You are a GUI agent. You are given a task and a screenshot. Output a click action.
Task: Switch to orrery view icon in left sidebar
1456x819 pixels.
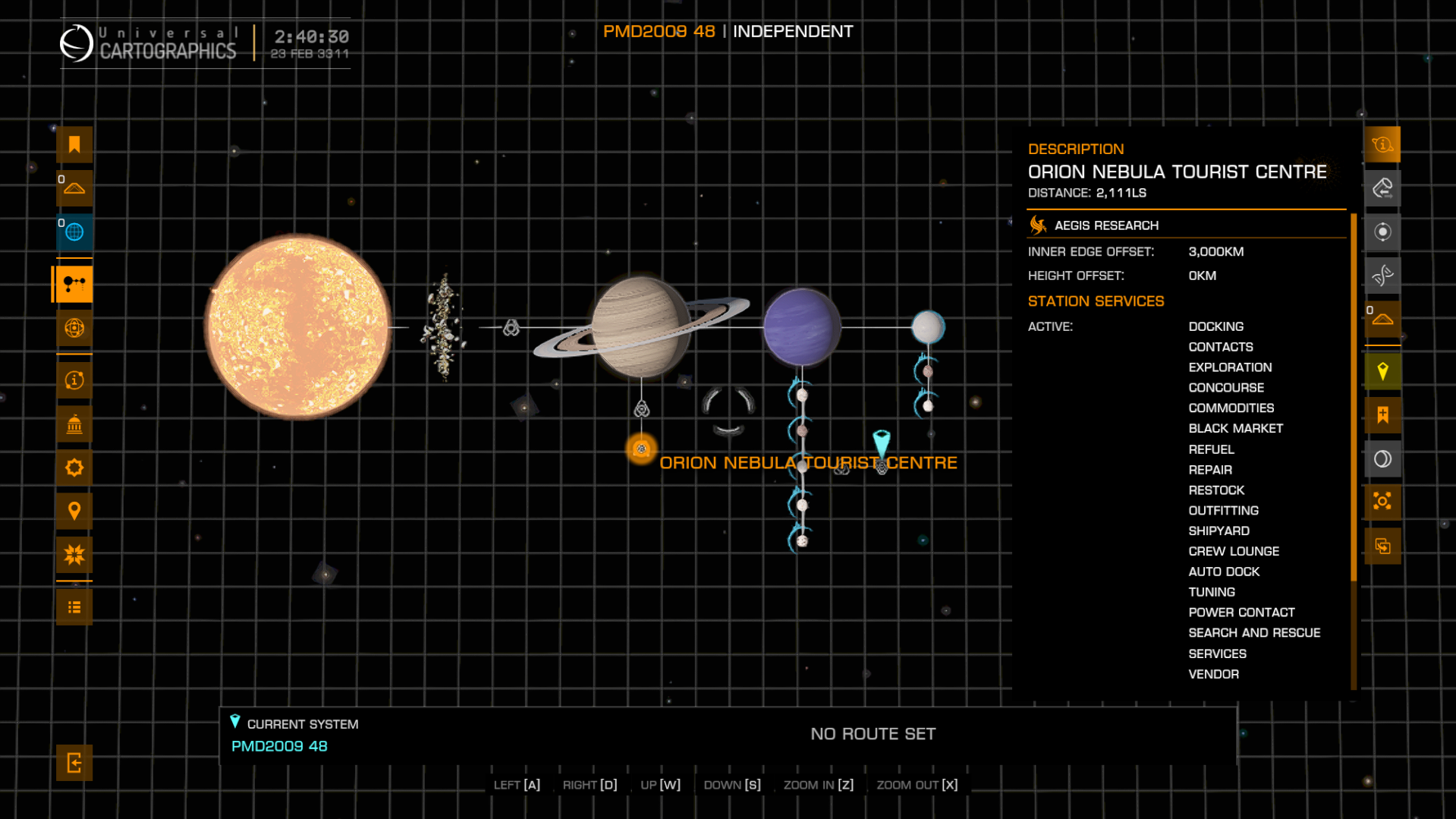[74, 329]
